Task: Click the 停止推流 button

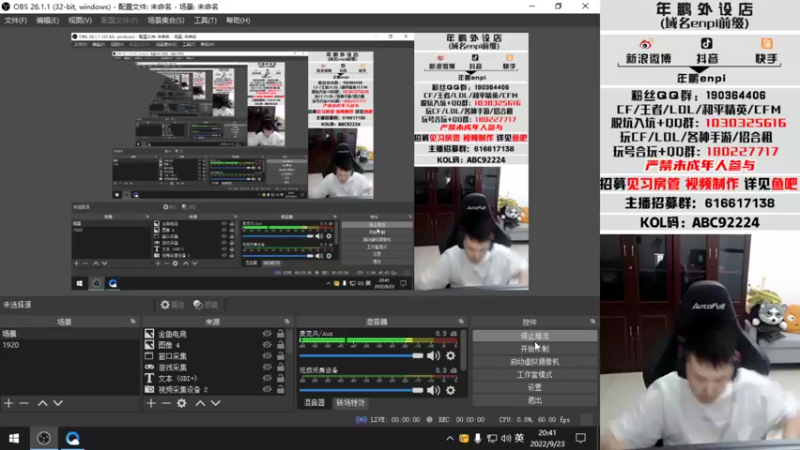Action: (535, 336)
